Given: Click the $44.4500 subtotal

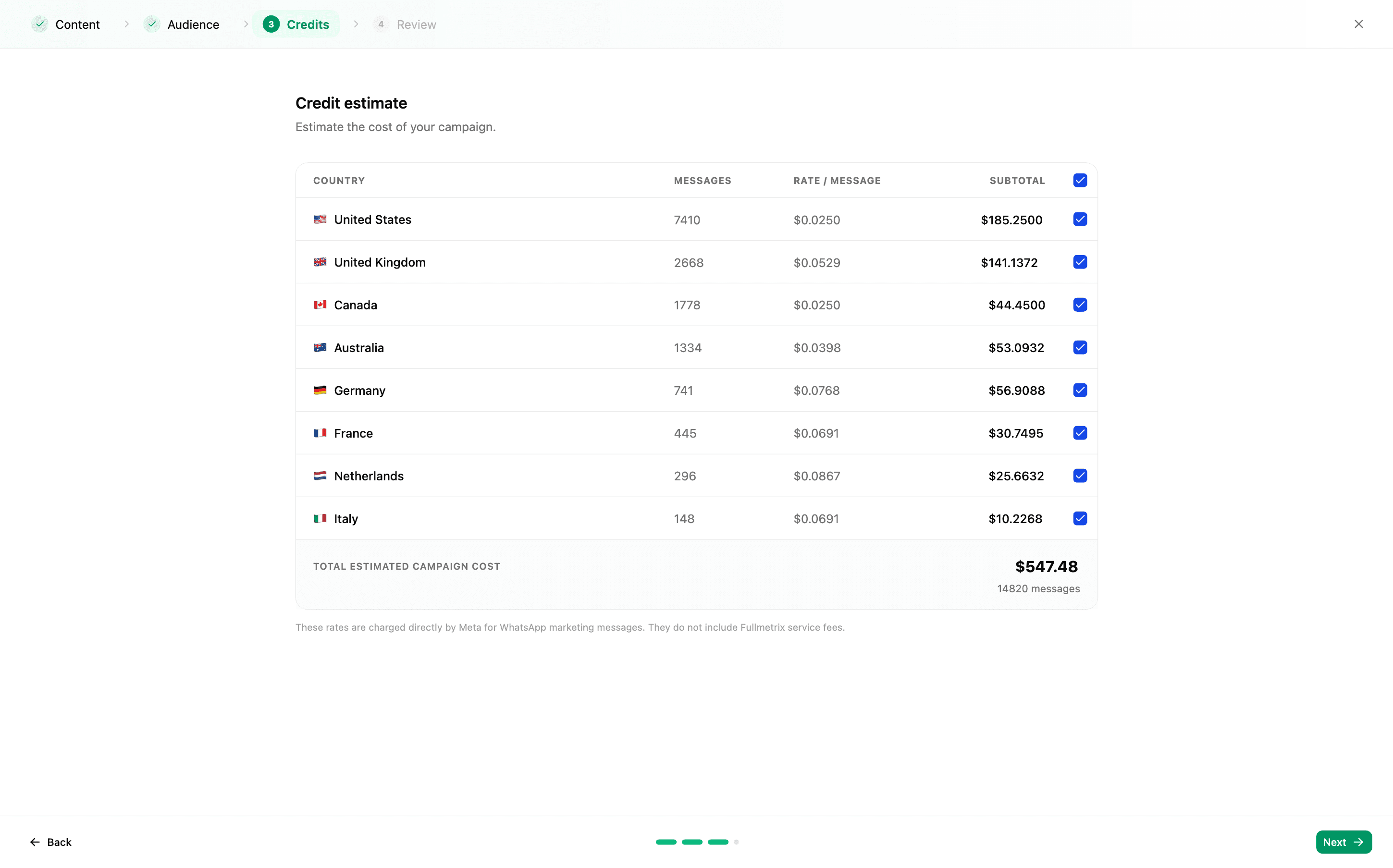Looking at the screenshot, I should (1016, 306).
